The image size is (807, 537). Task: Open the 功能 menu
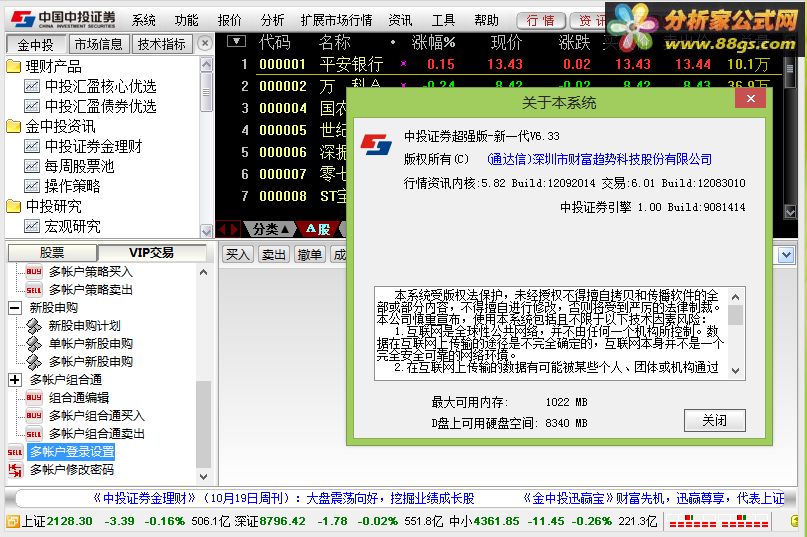coord(186,20)
